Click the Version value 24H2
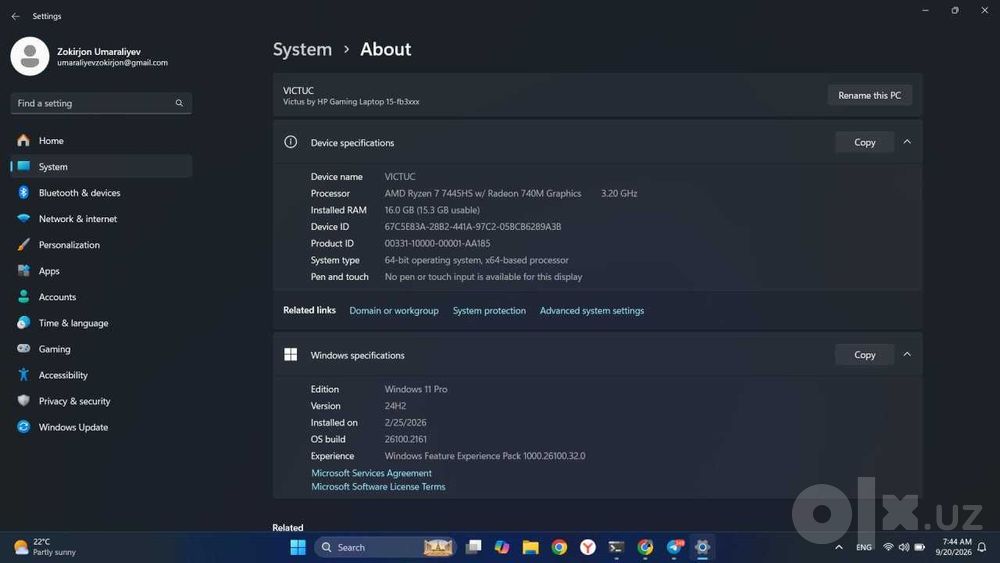This screenshot has height=563, width=1000. (395, 406)
